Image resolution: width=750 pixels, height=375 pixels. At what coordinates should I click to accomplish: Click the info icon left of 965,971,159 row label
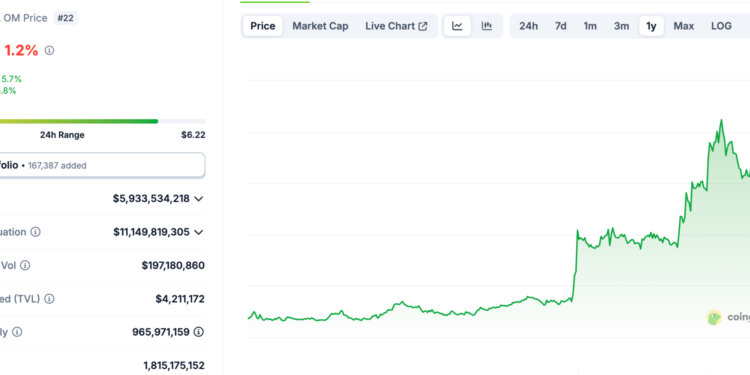pyautogui.click(x=17, y=331)
